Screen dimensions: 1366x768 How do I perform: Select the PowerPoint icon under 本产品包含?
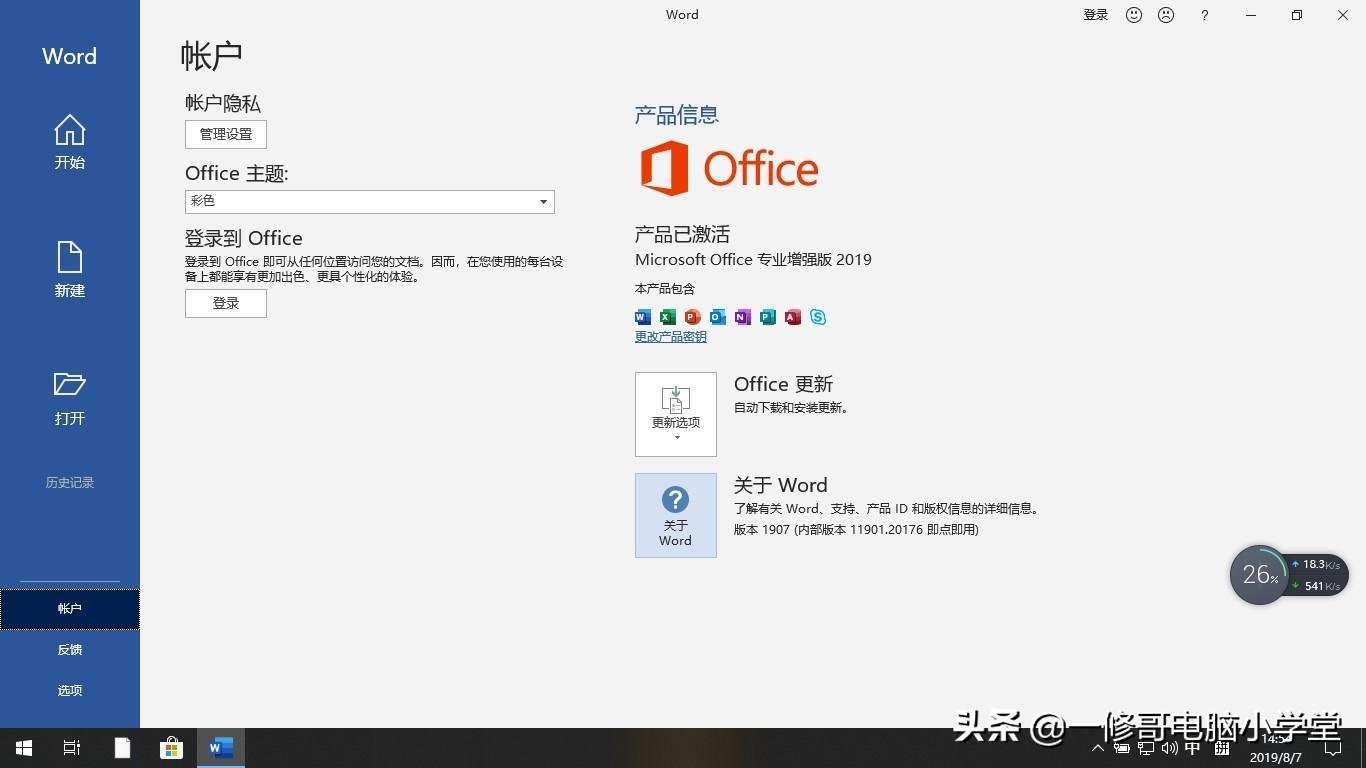tap(692, 317)
